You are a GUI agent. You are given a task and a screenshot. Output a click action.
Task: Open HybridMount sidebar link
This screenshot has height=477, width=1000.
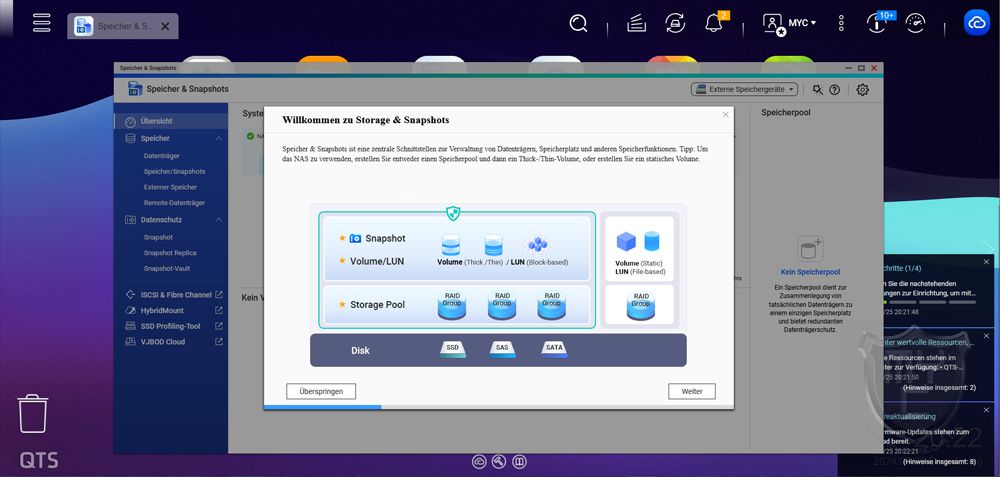point(162,311)
